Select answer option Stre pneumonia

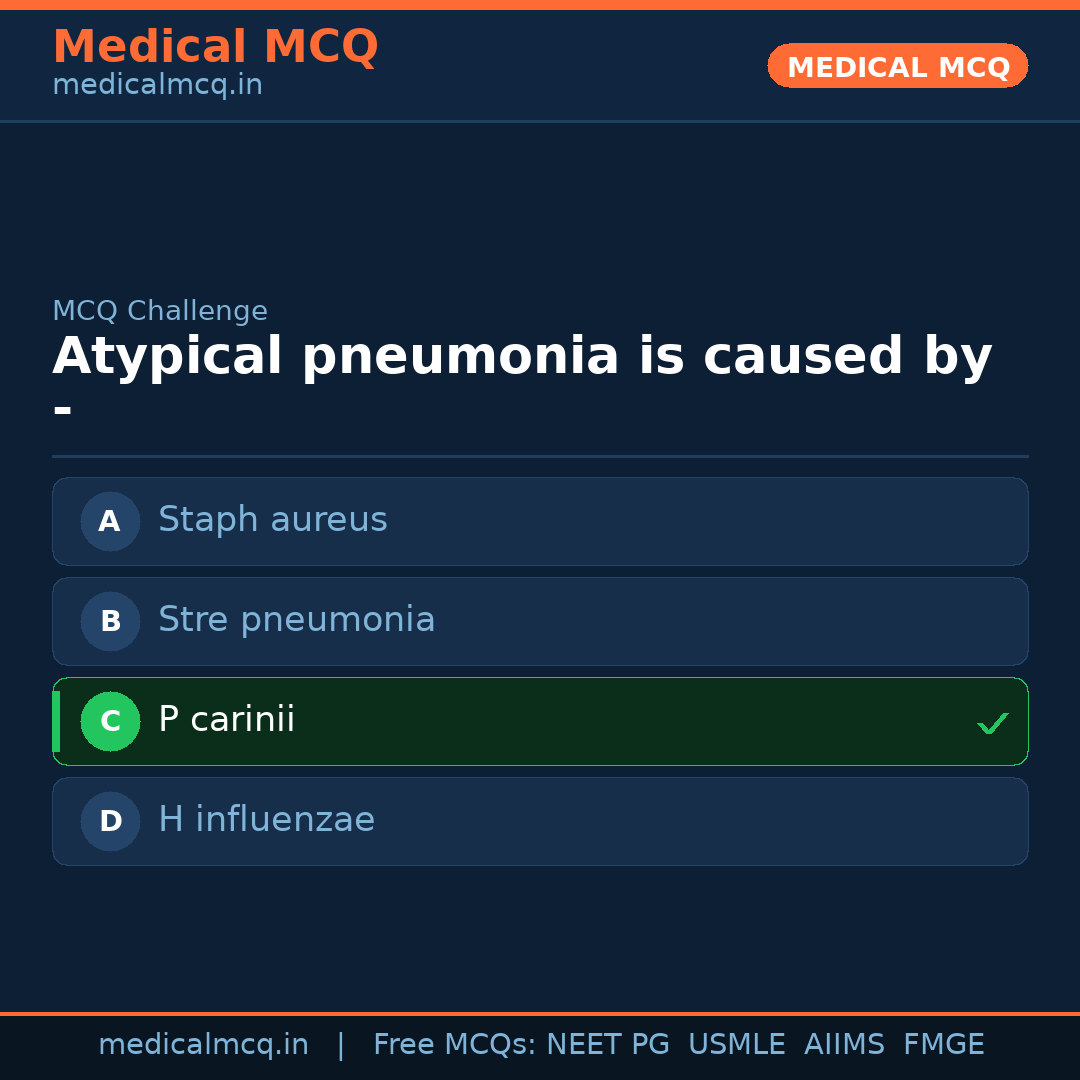pyautogui.click(x=540, y=621)
